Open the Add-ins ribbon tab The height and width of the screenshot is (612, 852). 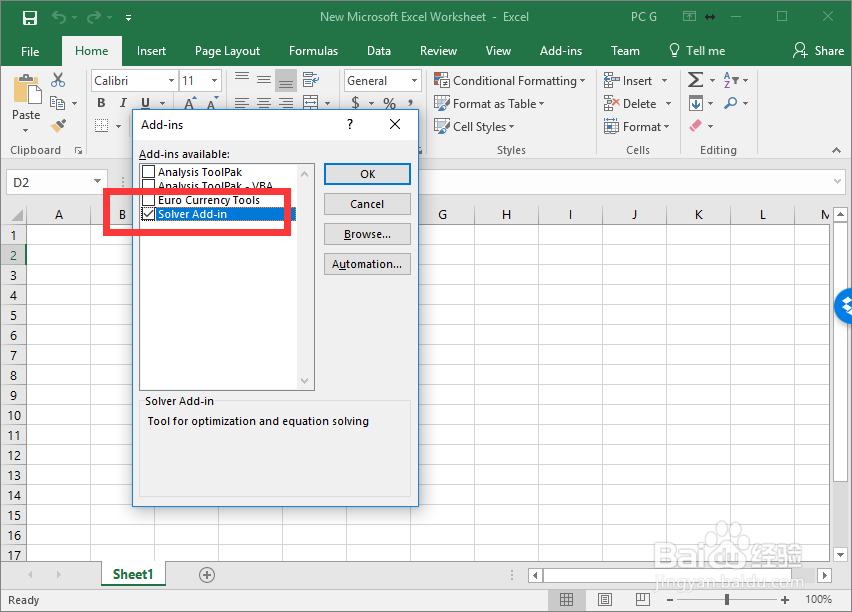[561, 51]
